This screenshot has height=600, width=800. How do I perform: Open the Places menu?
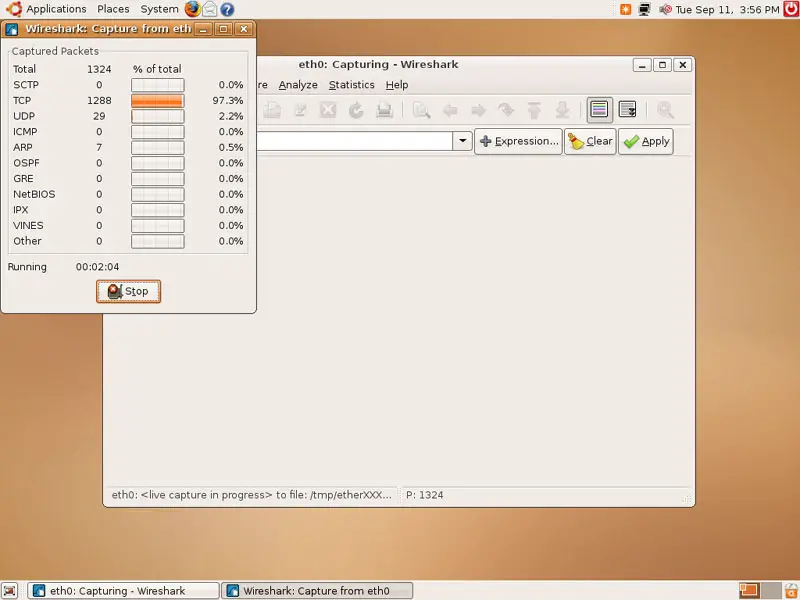(x=113, y=9)
